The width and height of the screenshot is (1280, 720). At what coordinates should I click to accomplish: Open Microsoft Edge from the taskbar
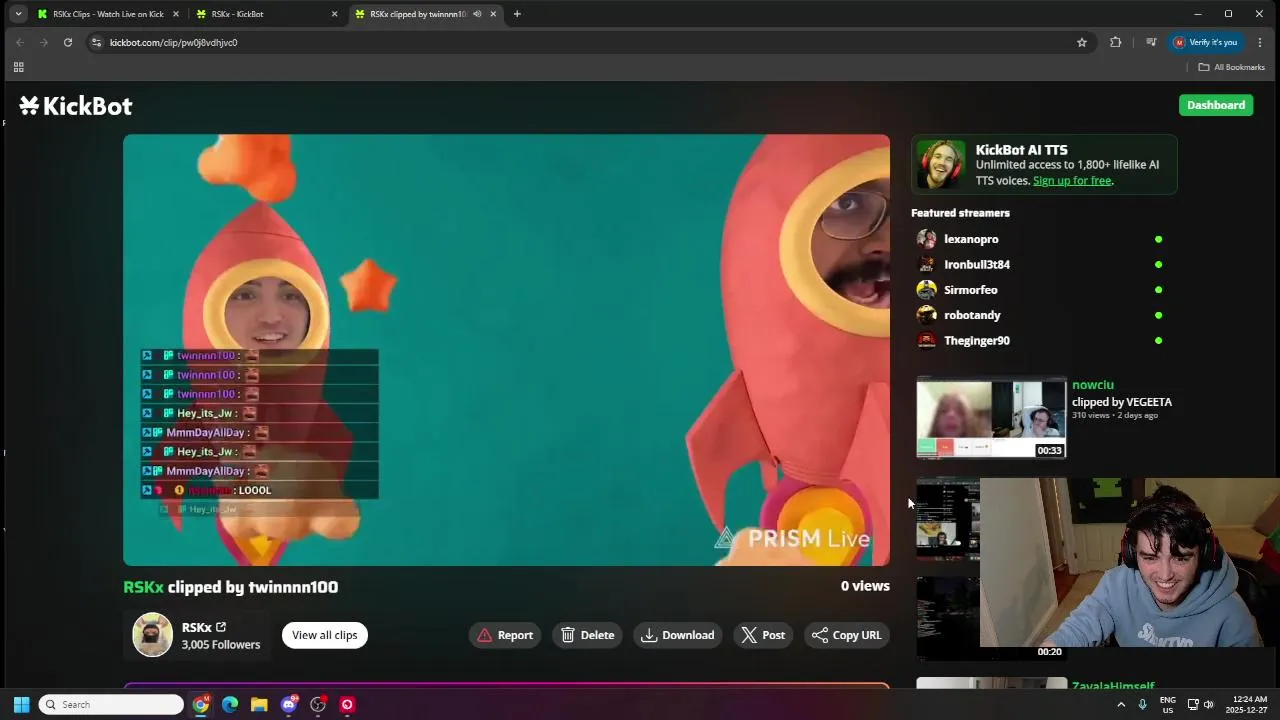[x=230, y=705]
